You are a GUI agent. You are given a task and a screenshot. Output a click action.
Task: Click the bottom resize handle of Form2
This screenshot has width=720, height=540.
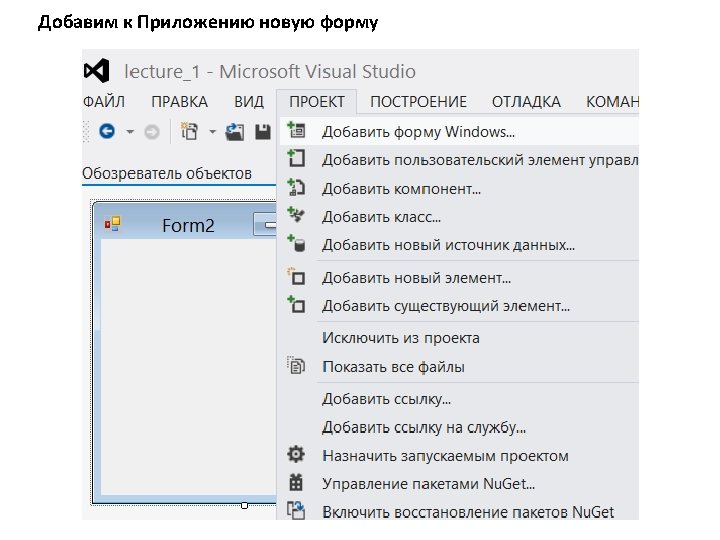(244, 505)
